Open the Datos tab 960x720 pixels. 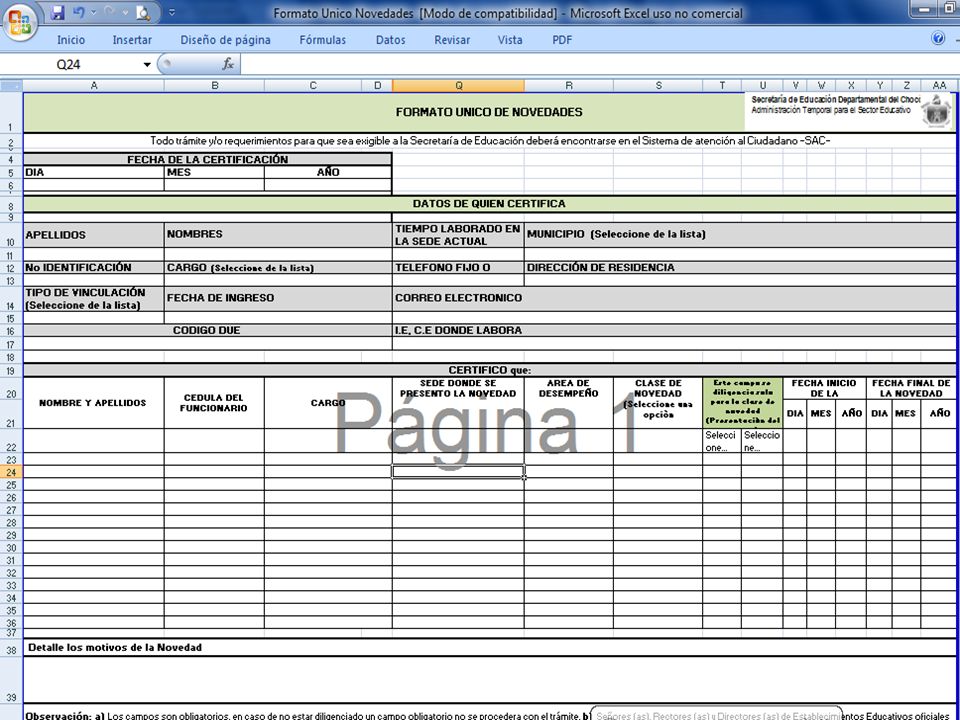point(391,40)
